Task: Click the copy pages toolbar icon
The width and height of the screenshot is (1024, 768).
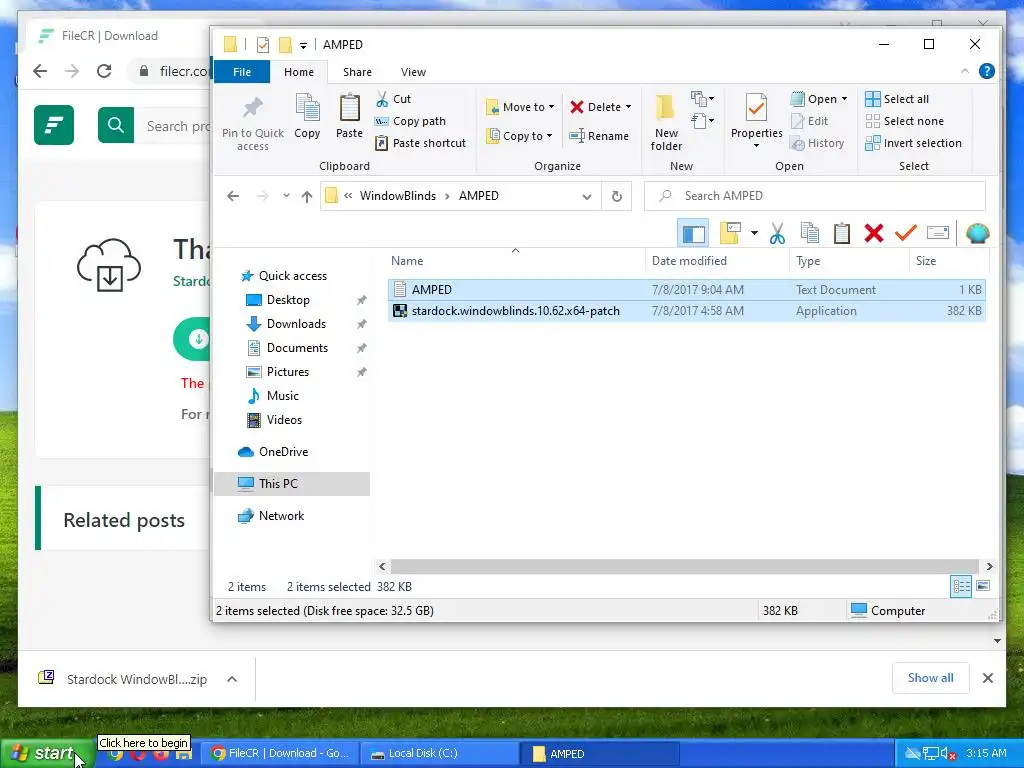Action: (x=810, y=233)
